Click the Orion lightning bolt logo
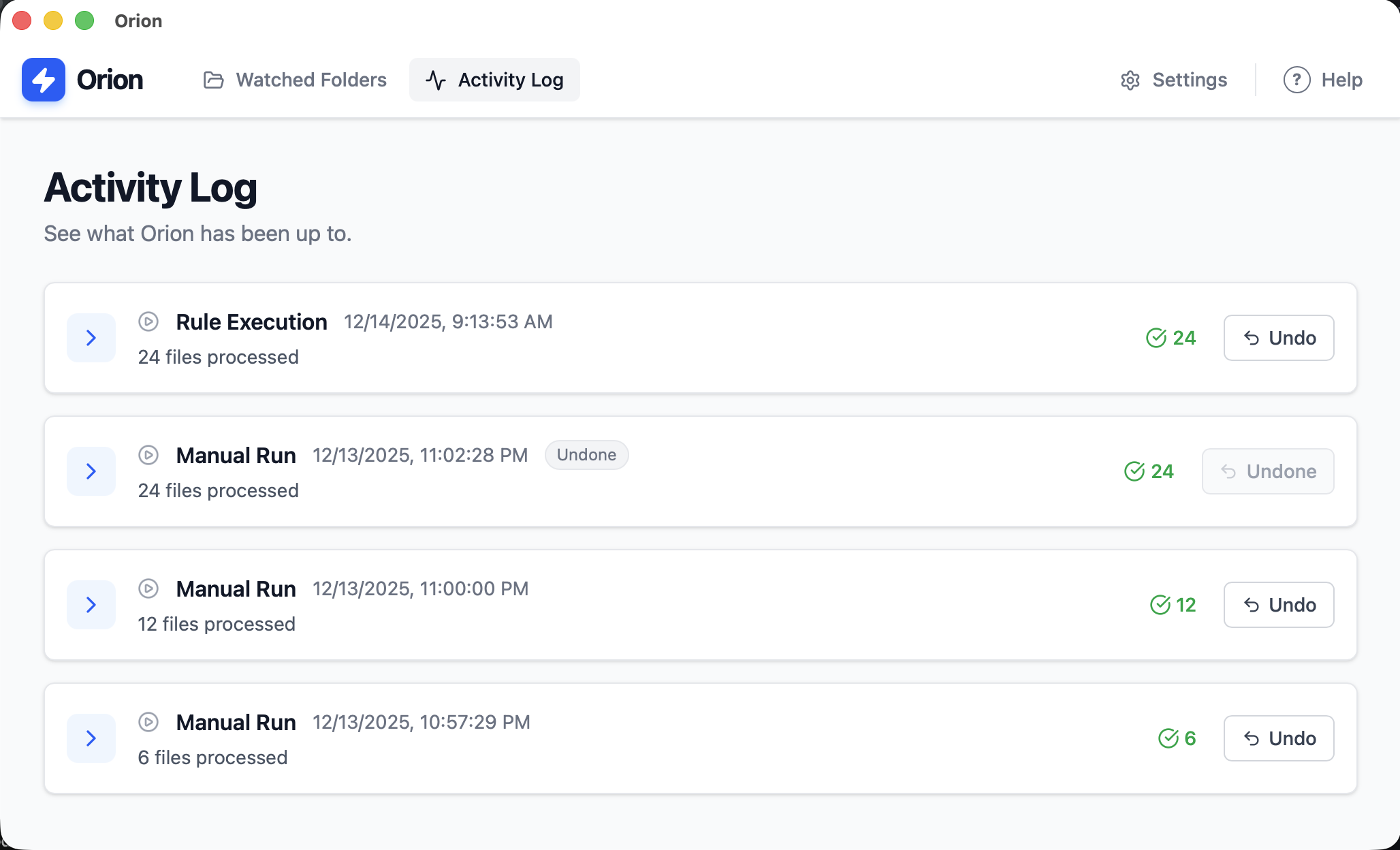The height and width of the screenshot is (850, 1400). 43,79
